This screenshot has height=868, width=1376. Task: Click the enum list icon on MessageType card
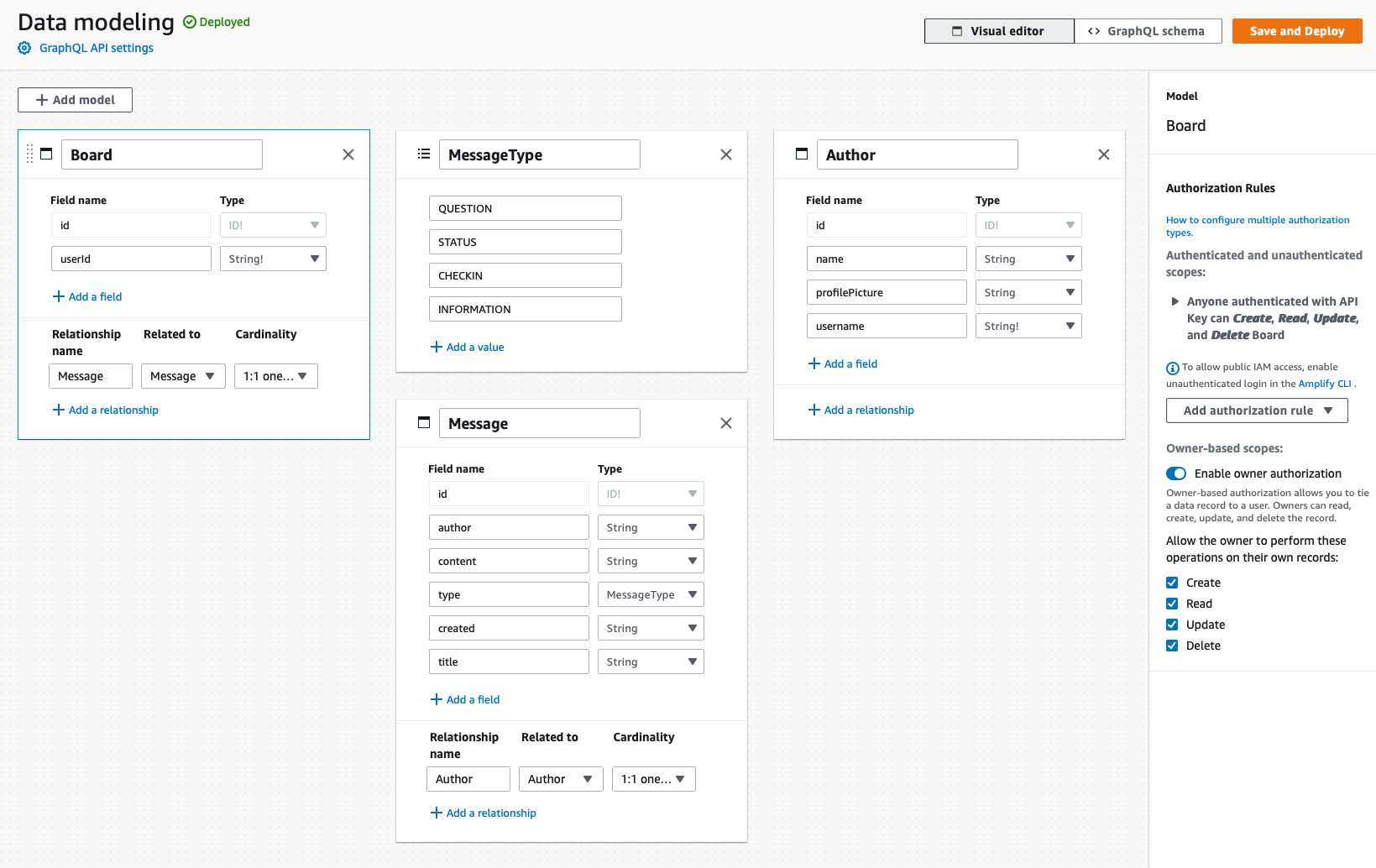click(x=424, y=154)
